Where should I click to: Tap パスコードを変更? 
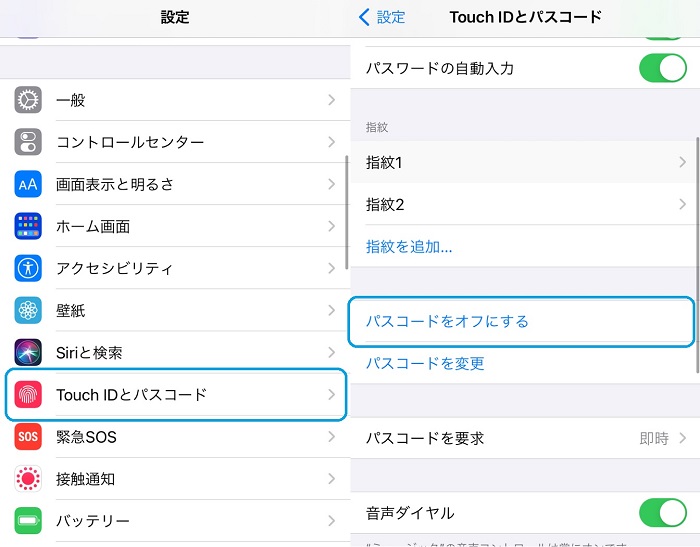425,363
